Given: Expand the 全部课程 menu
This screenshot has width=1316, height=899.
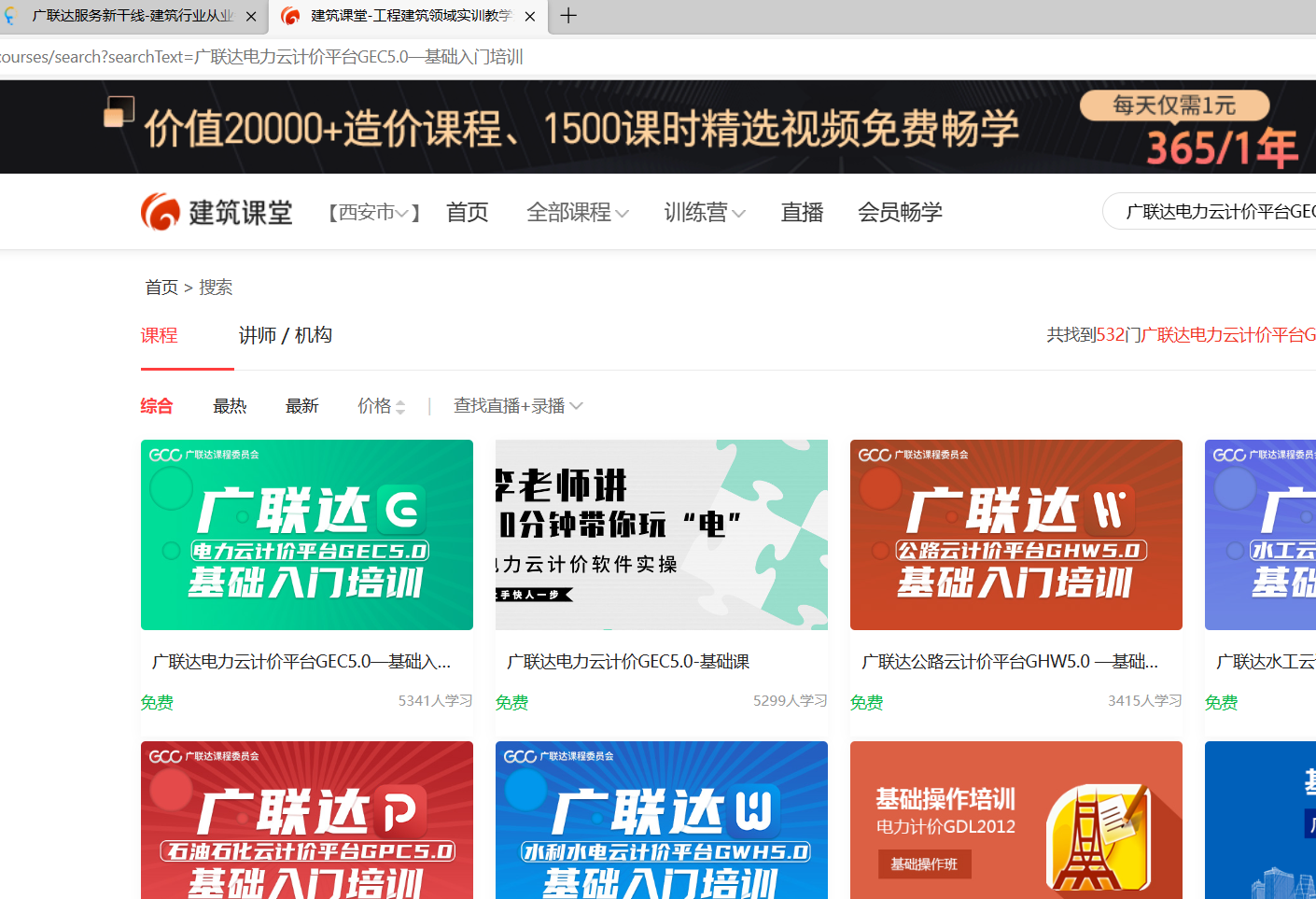Looking at the screenshot, I should tap(578, 213).
